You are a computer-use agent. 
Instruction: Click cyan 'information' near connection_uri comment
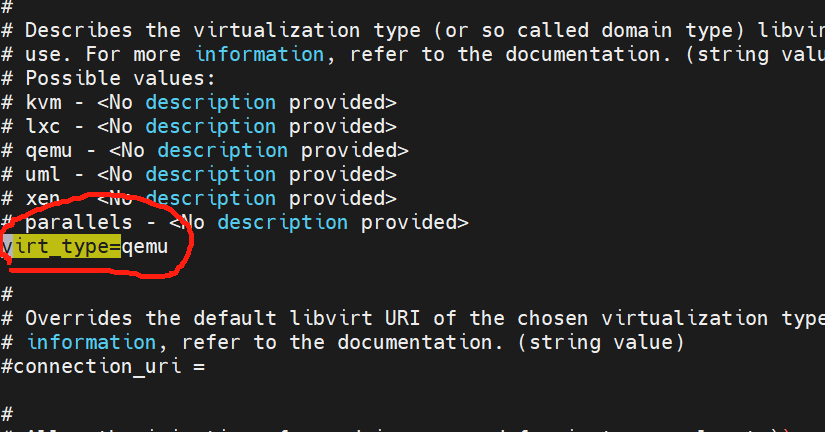click(x=92, y=343)
